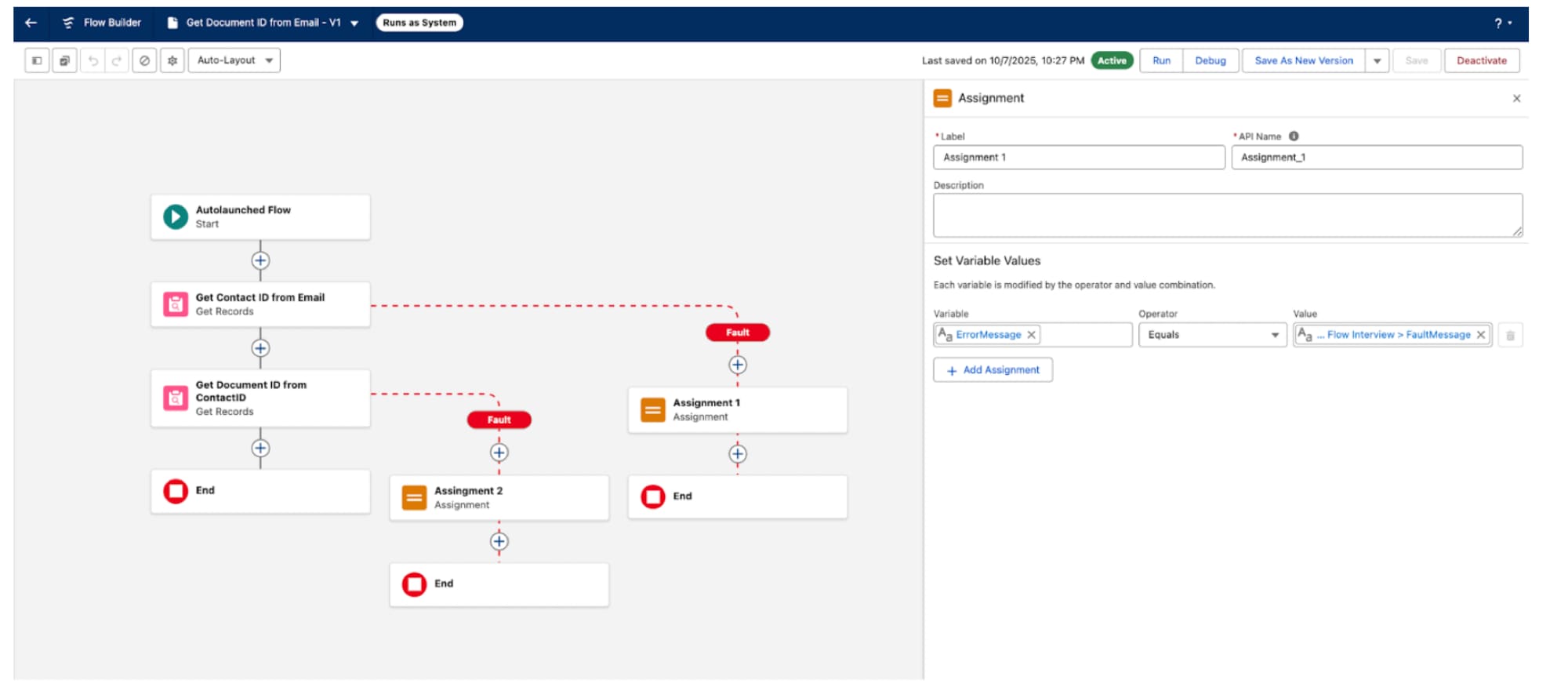Click the flow title Get Document ID from Email - V1
Image resolution: width=1568 pixels, height=687 pixels.
point(263,23)
